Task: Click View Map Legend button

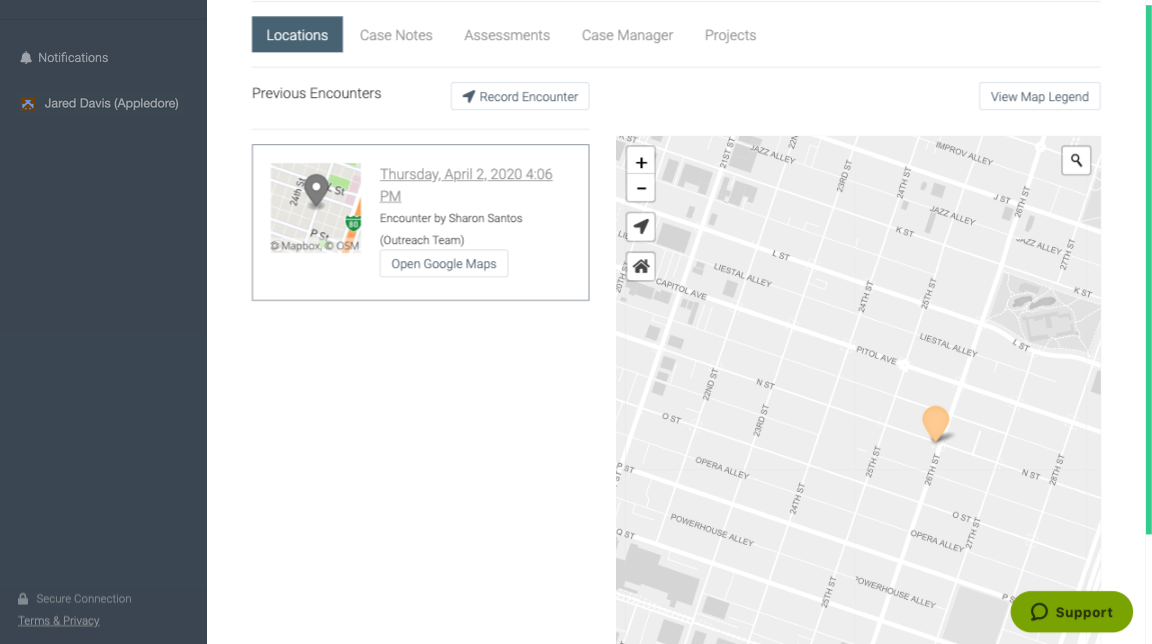Action: [x=1040, y=96]
